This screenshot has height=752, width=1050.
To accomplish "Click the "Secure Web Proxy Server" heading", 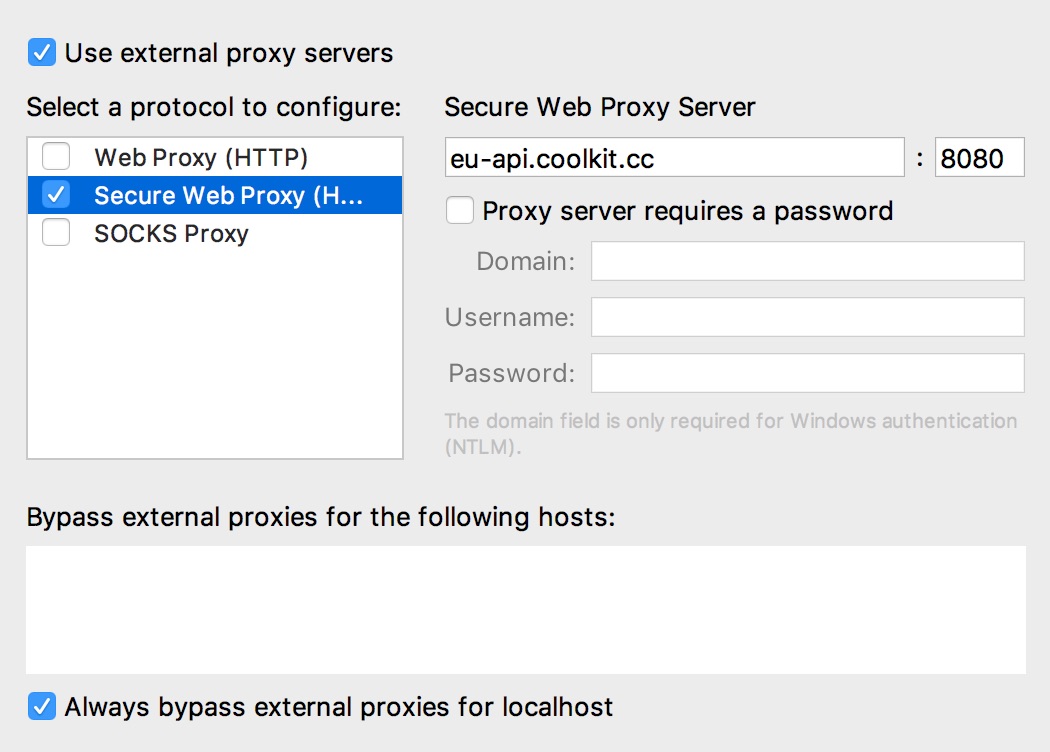I will 600,107.
